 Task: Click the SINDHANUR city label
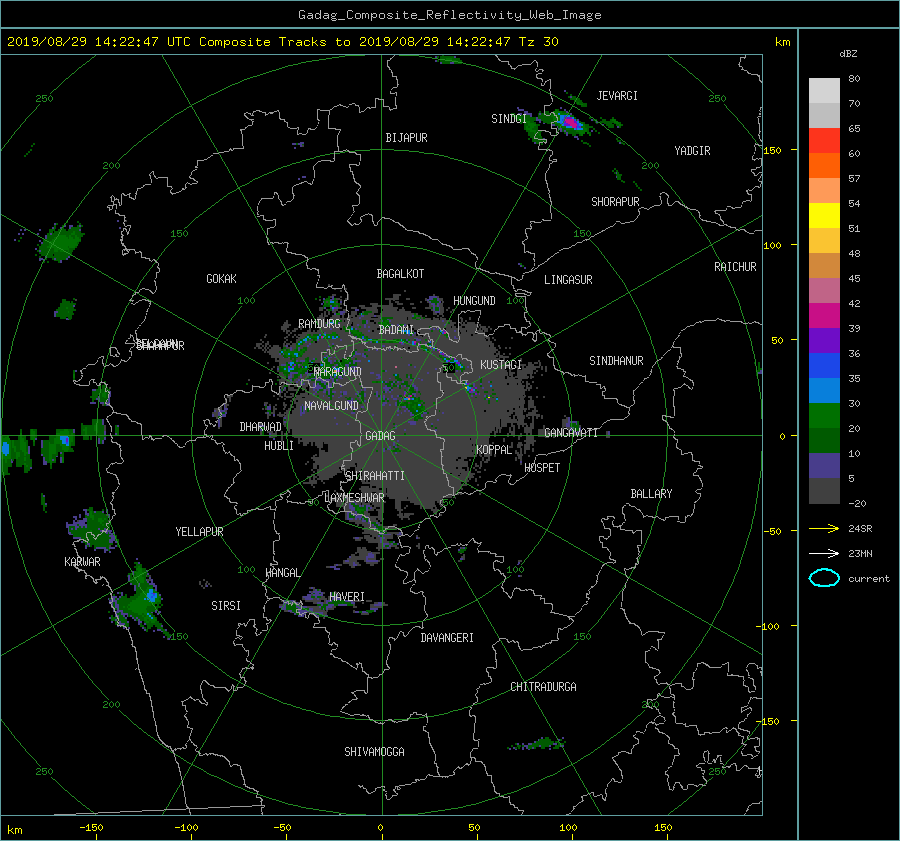click(x=616, y=361)
